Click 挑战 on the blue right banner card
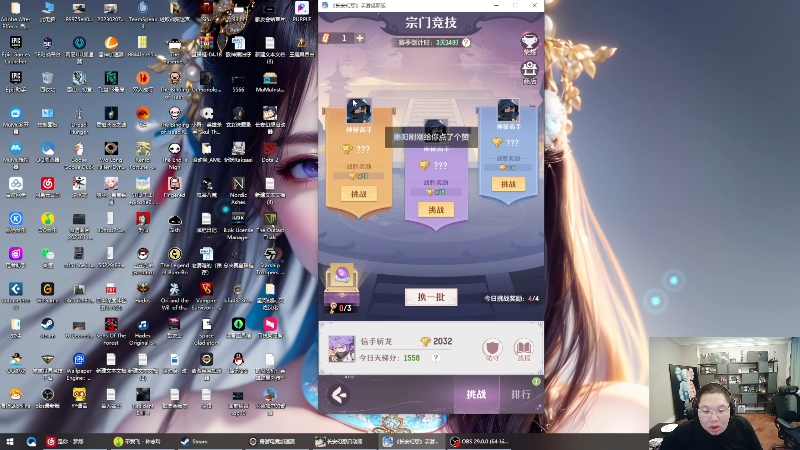 [508, 184]
